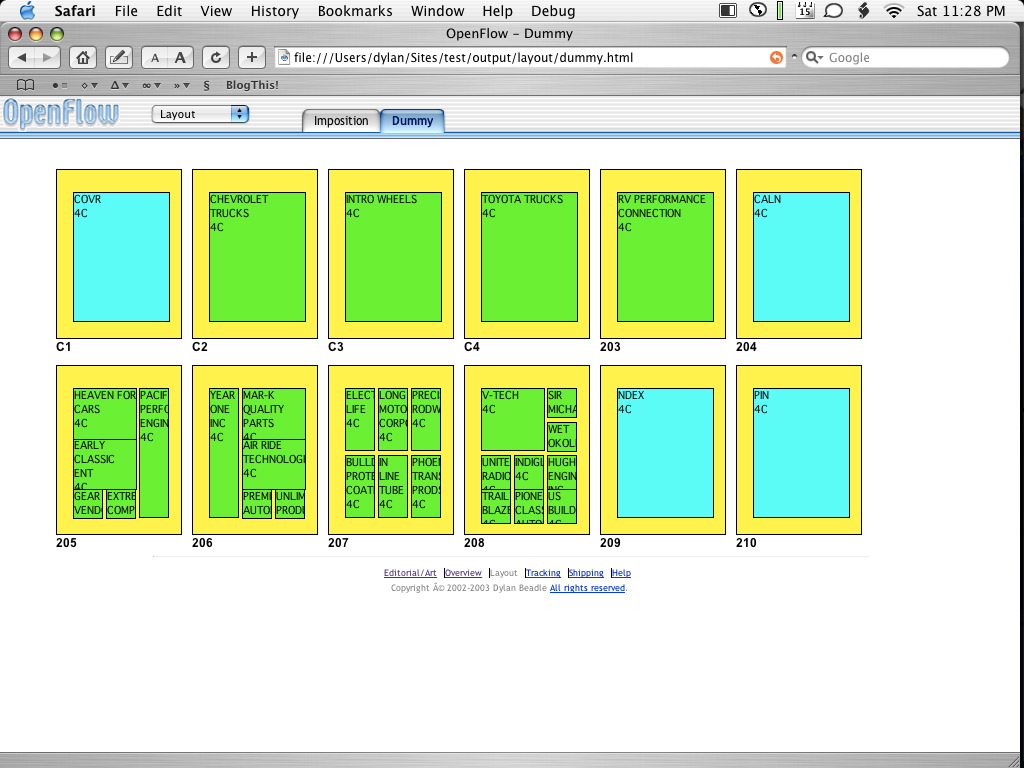Go back with the left arrow button
The width and height of the screenshot is (1024, 768).
click(x=22, y=57)
